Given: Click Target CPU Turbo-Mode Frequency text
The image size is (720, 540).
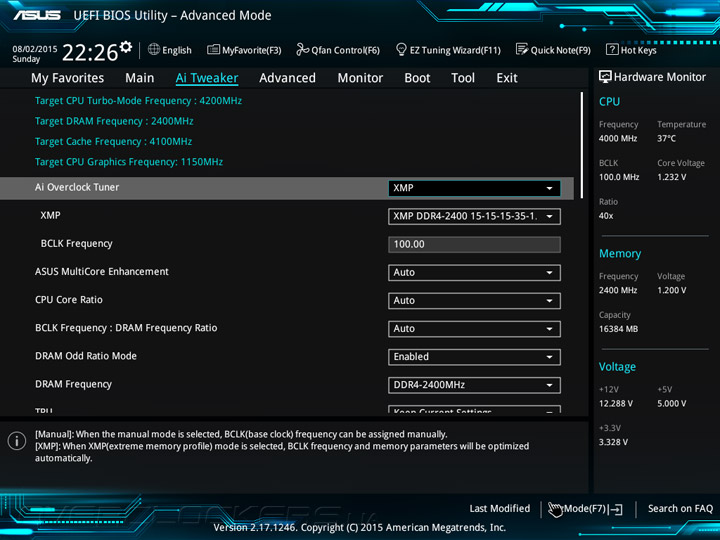Looking at the screenshot, I should (138, 101).
